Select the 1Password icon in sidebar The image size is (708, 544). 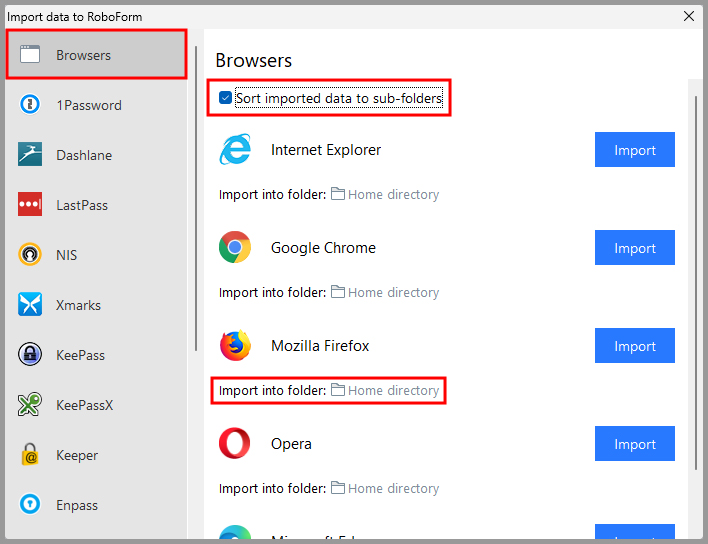pos(30,105)
